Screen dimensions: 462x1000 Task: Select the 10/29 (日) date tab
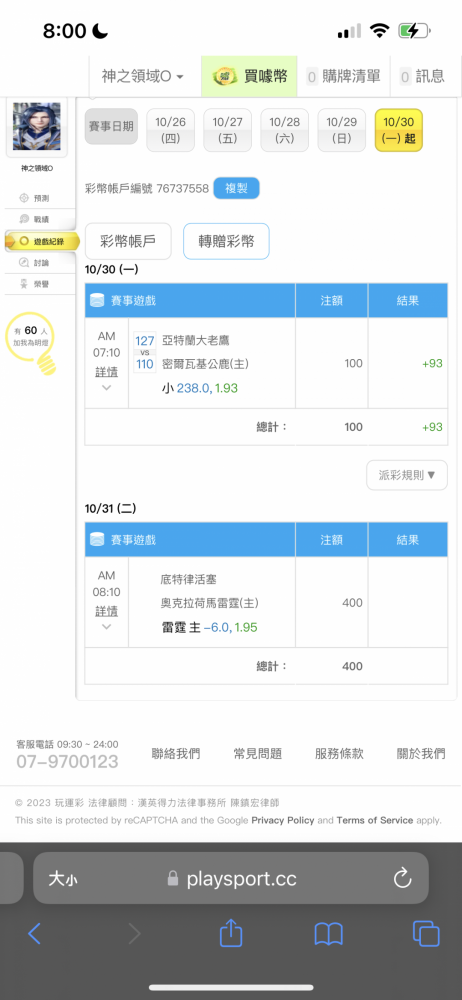coord(341,130)
